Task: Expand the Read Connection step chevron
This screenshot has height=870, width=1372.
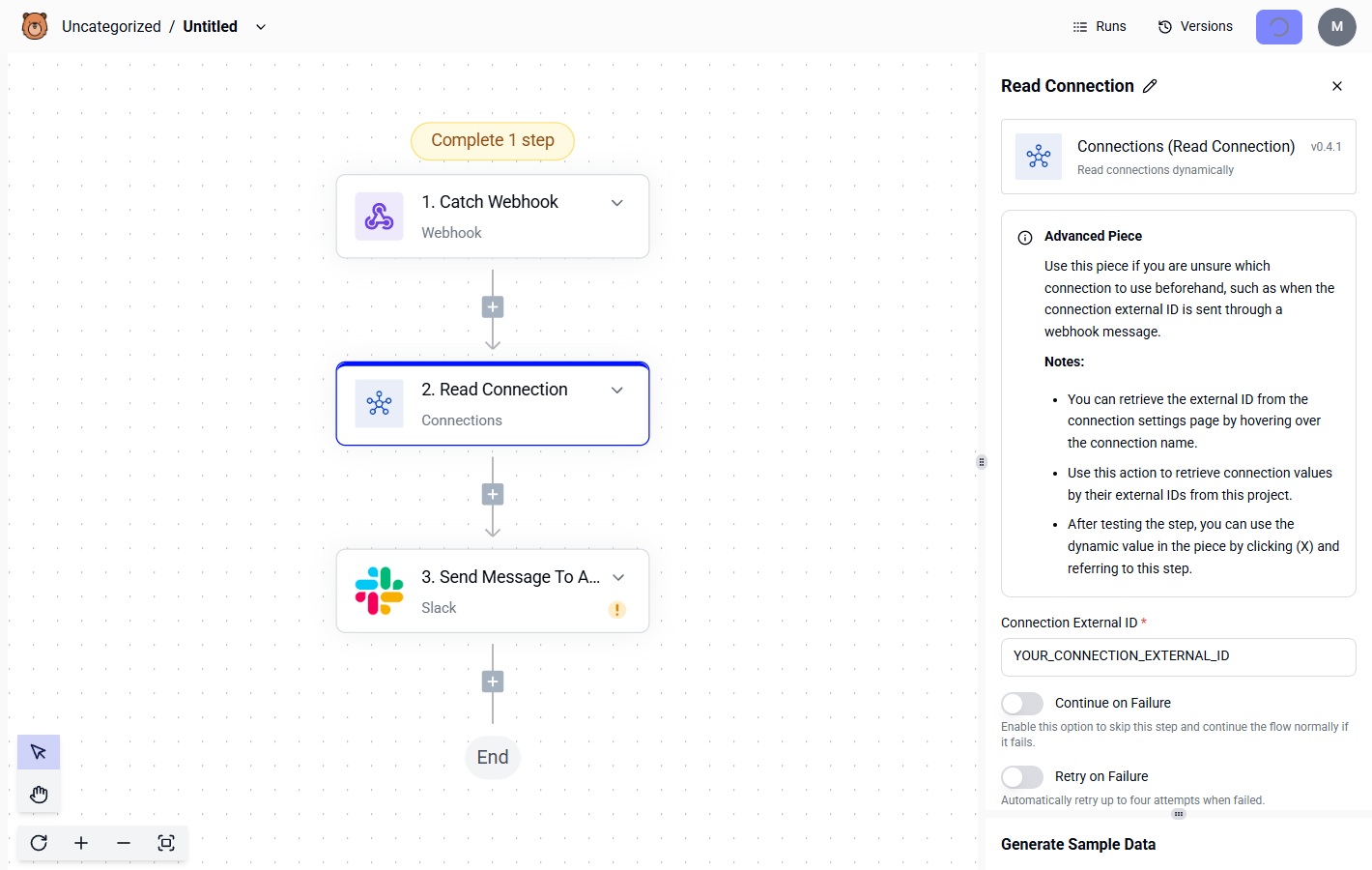Action: click(616, 390)
